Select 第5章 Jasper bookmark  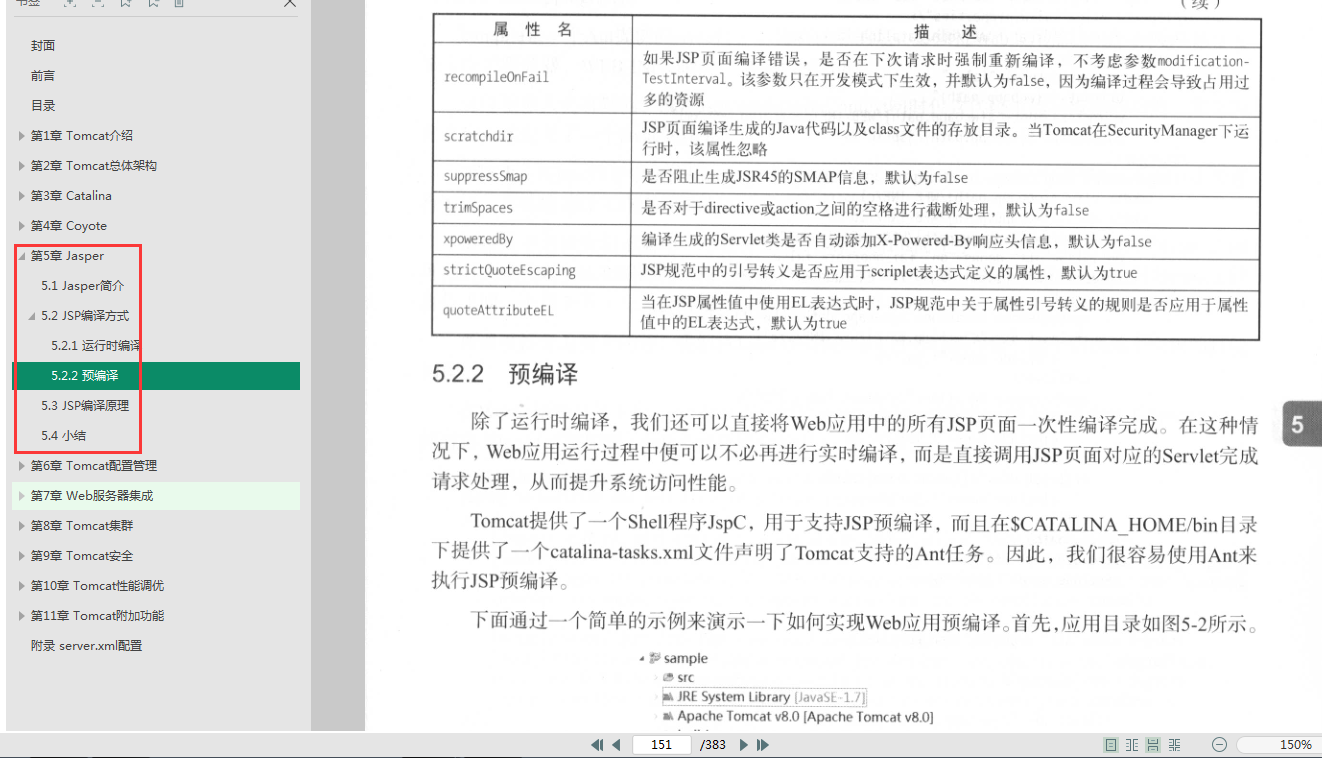click(67, 256)
